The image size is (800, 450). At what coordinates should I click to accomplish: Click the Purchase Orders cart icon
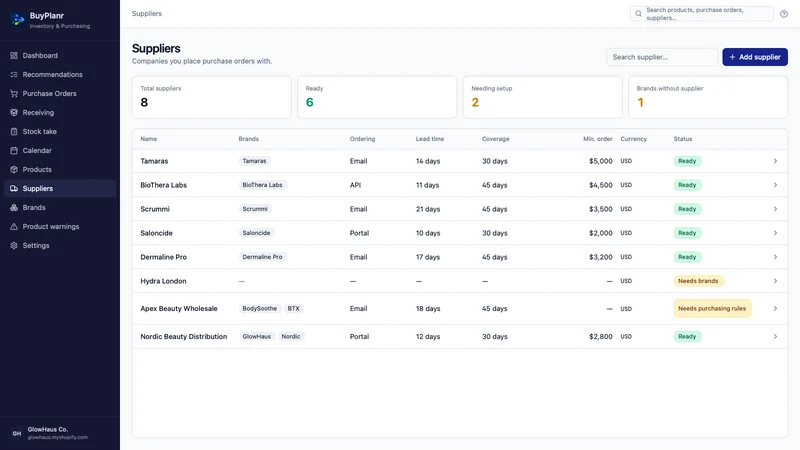pos(14,93)
